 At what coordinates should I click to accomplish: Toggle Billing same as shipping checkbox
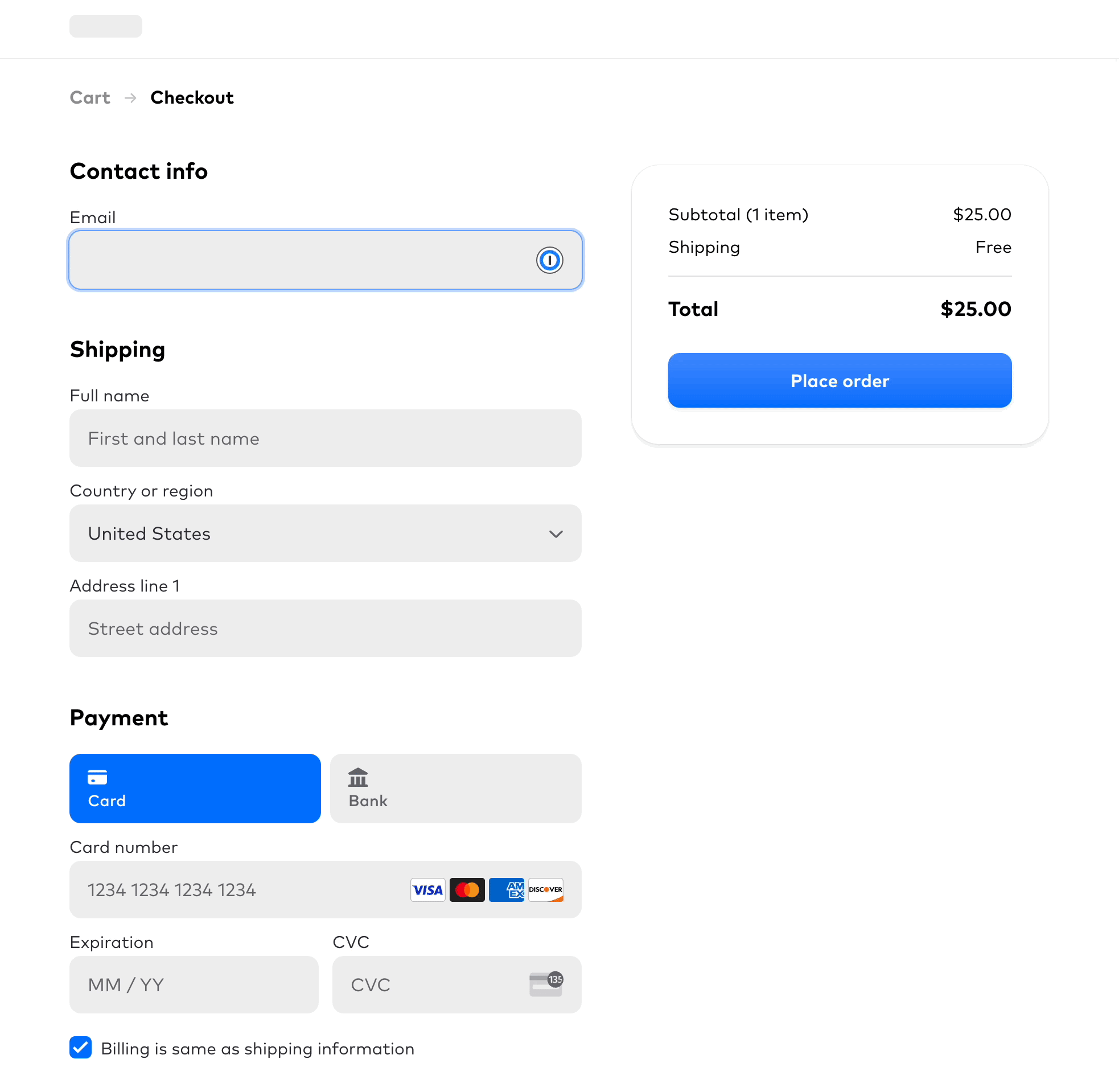(81, 1047)
